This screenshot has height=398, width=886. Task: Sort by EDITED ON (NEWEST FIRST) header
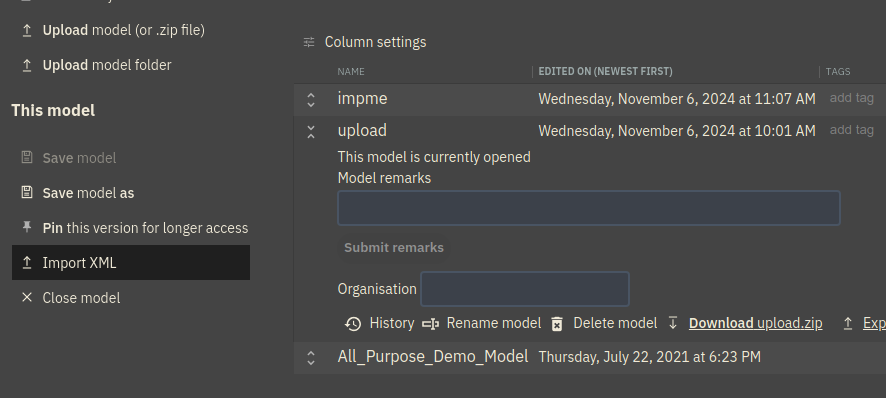point(605,72)
